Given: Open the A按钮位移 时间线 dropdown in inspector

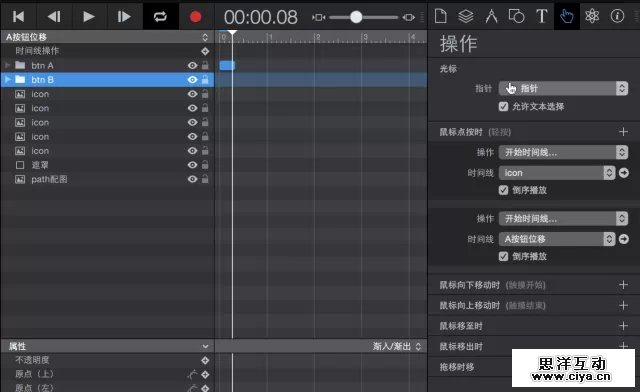Looking at the screenshot, I should click(557, 239).
